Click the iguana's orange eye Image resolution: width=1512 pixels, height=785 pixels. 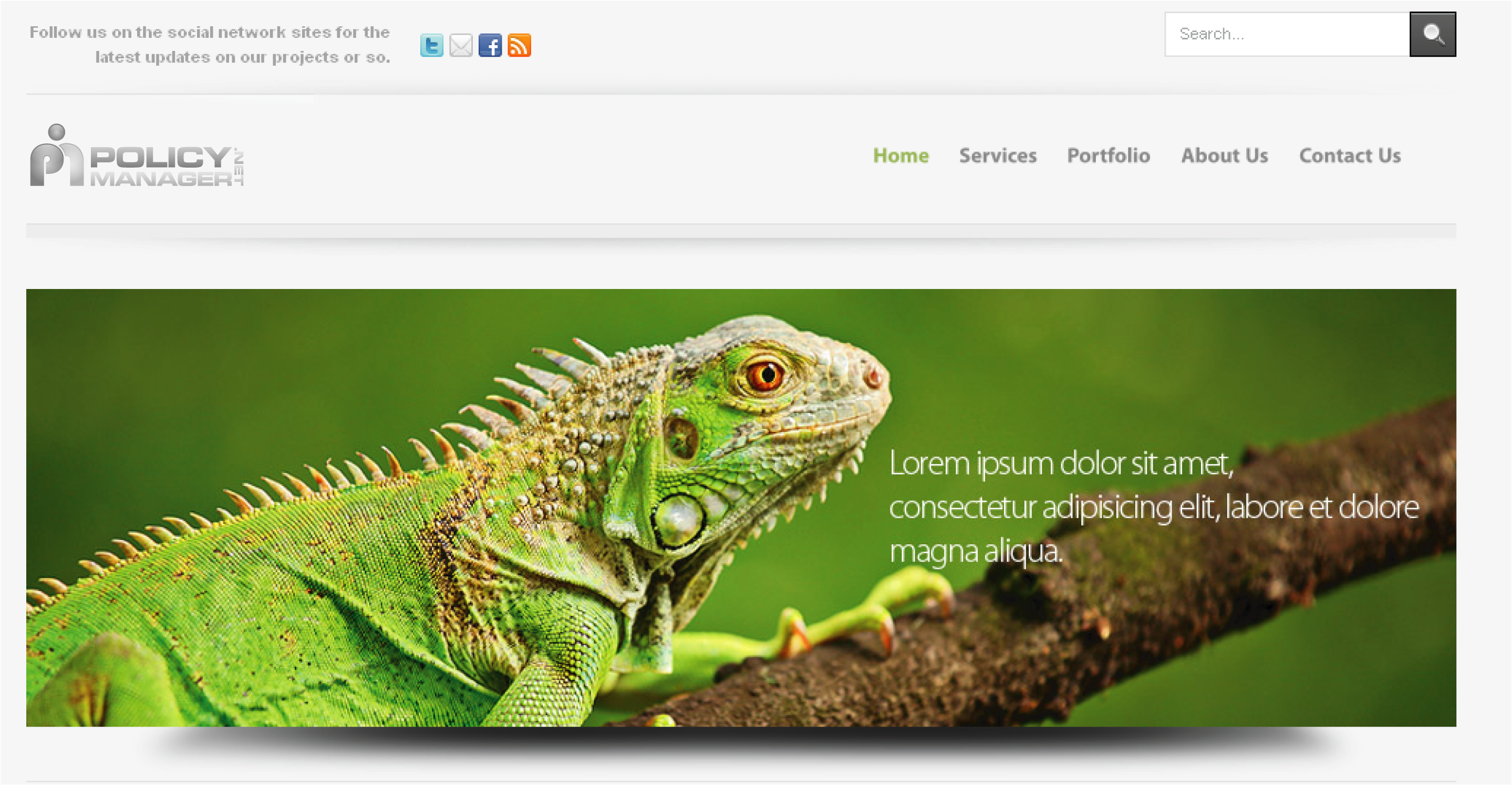pyautogui.click(x=765, y=375)
